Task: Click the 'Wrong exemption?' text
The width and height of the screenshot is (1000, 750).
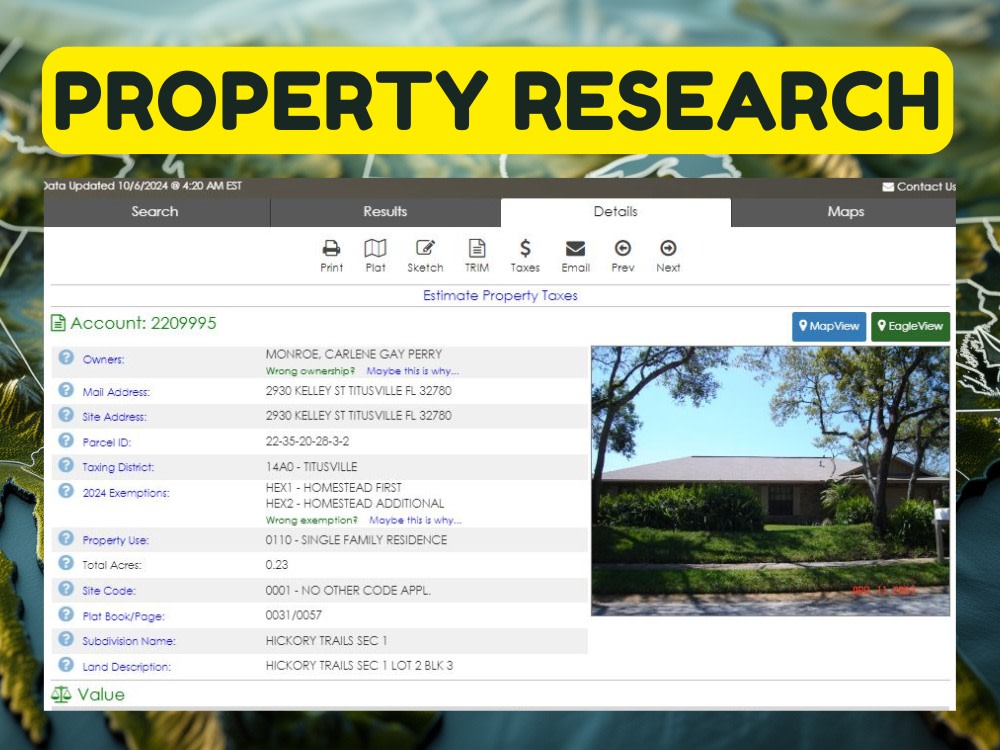Action: click(311, 520)
